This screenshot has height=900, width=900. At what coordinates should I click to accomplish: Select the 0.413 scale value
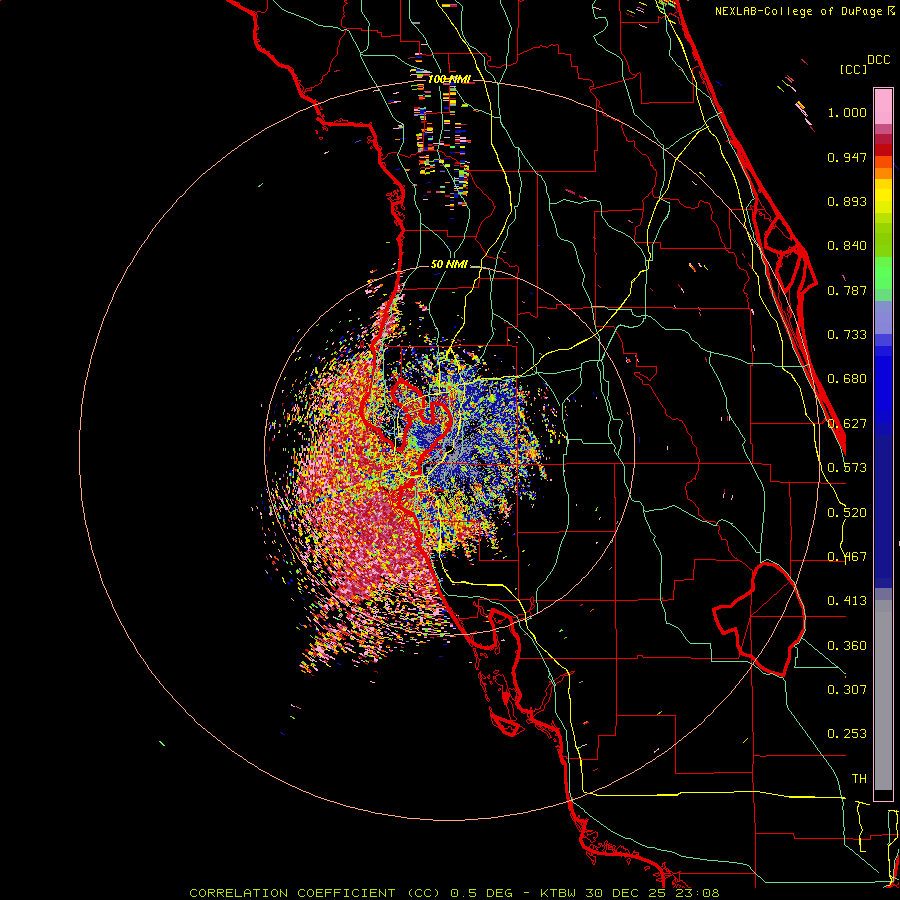847,601
